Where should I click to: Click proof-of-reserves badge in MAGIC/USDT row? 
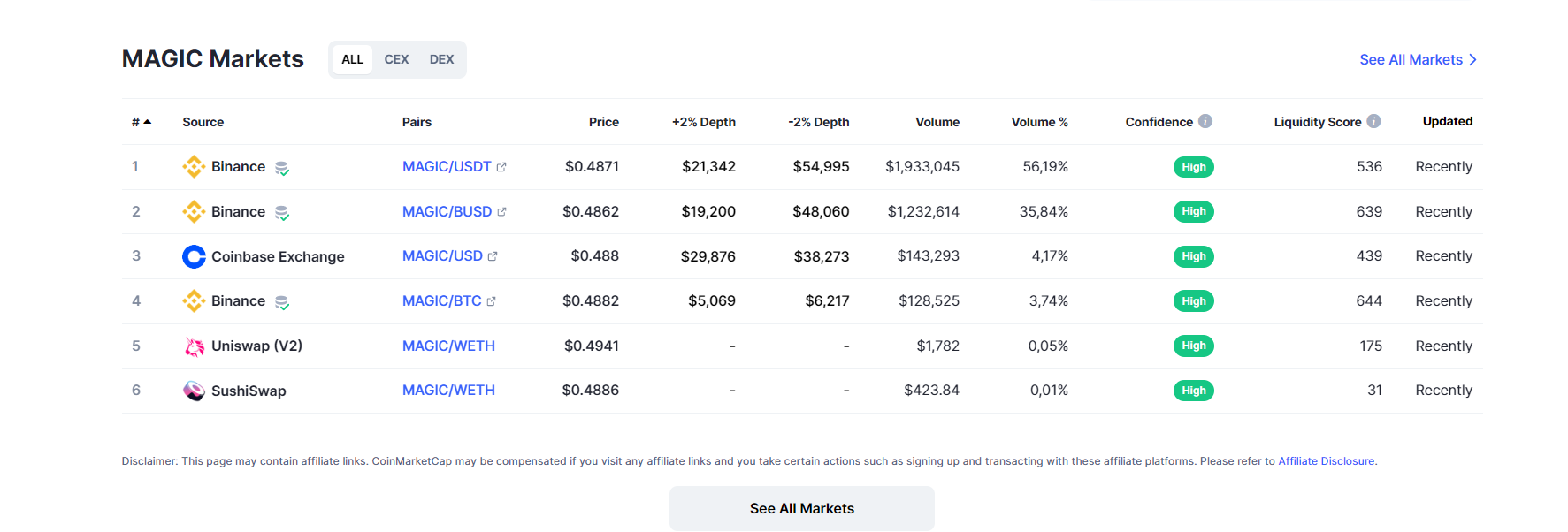coord(282,168)
